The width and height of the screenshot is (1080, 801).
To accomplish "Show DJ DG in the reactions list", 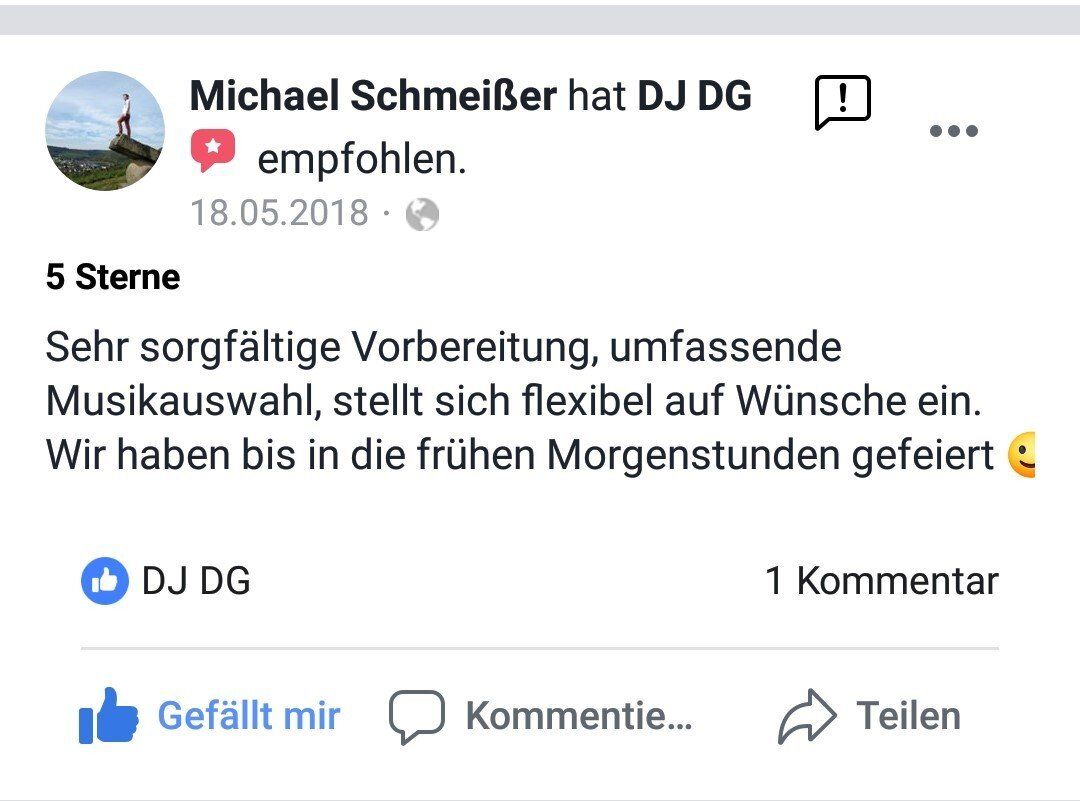I will coord(196,581).
